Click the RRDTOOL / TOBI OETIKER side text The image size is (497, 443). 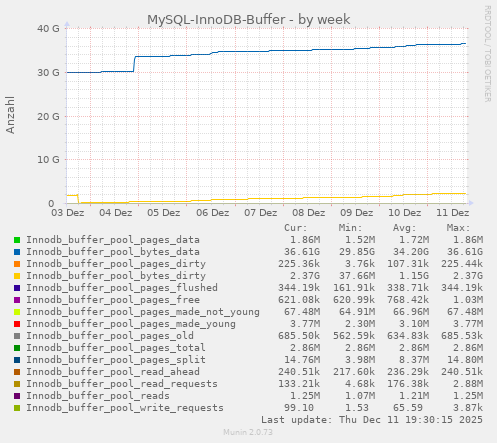tap(487, 54)
